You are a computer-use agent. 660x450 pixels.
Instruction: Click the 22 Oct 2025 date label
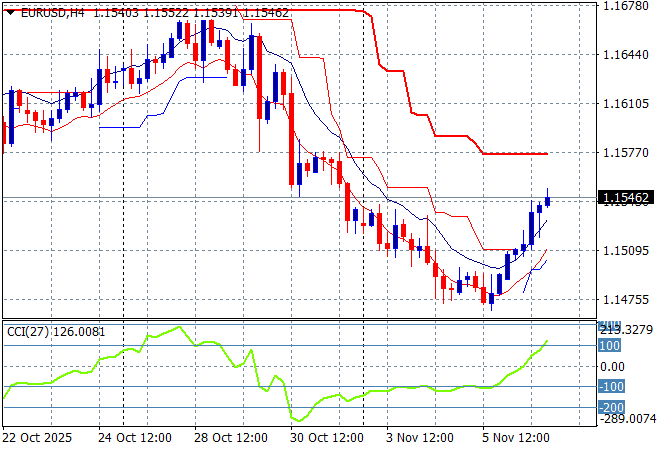tap(38, 438)
